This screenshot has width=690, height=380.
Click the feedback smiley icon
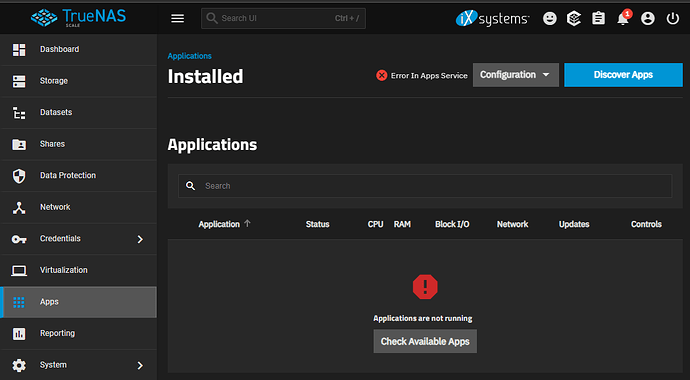pyautogui.click(x=549, y=18)
